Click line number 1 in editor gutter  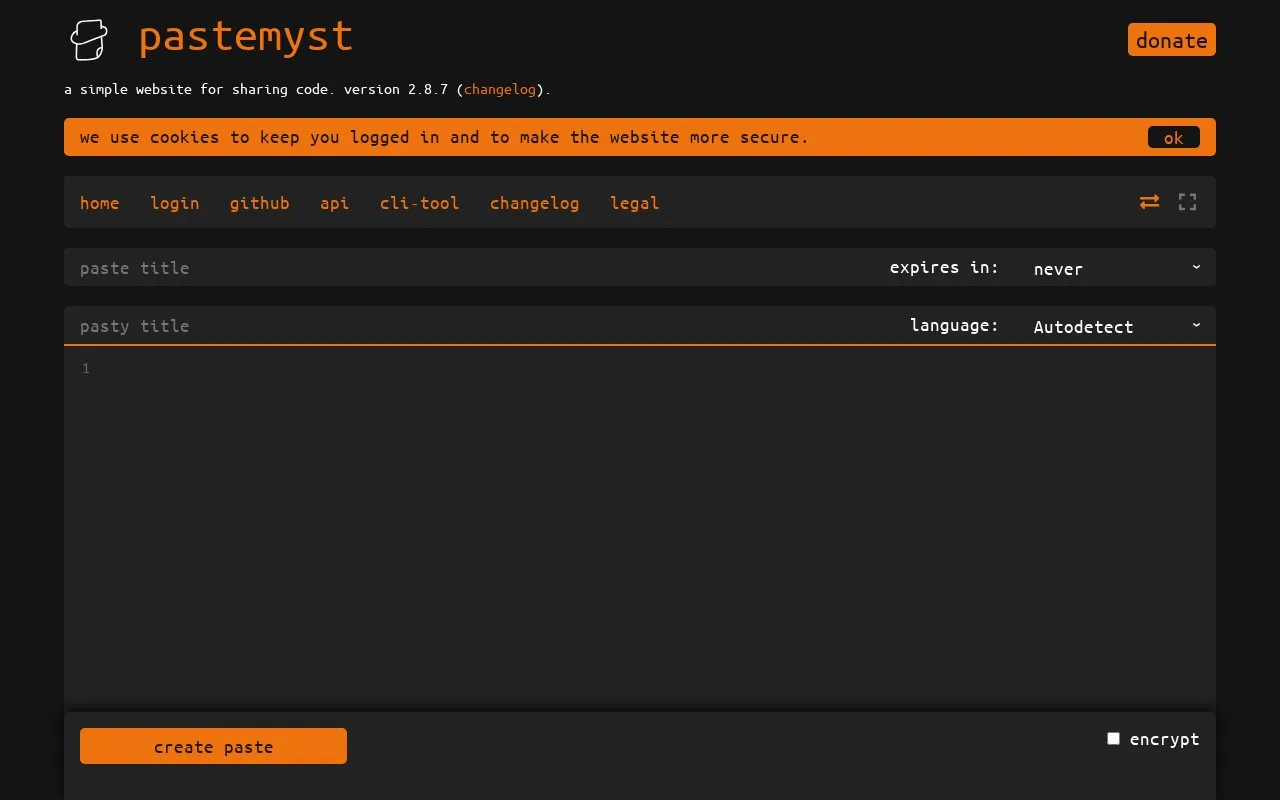(86, 369)
